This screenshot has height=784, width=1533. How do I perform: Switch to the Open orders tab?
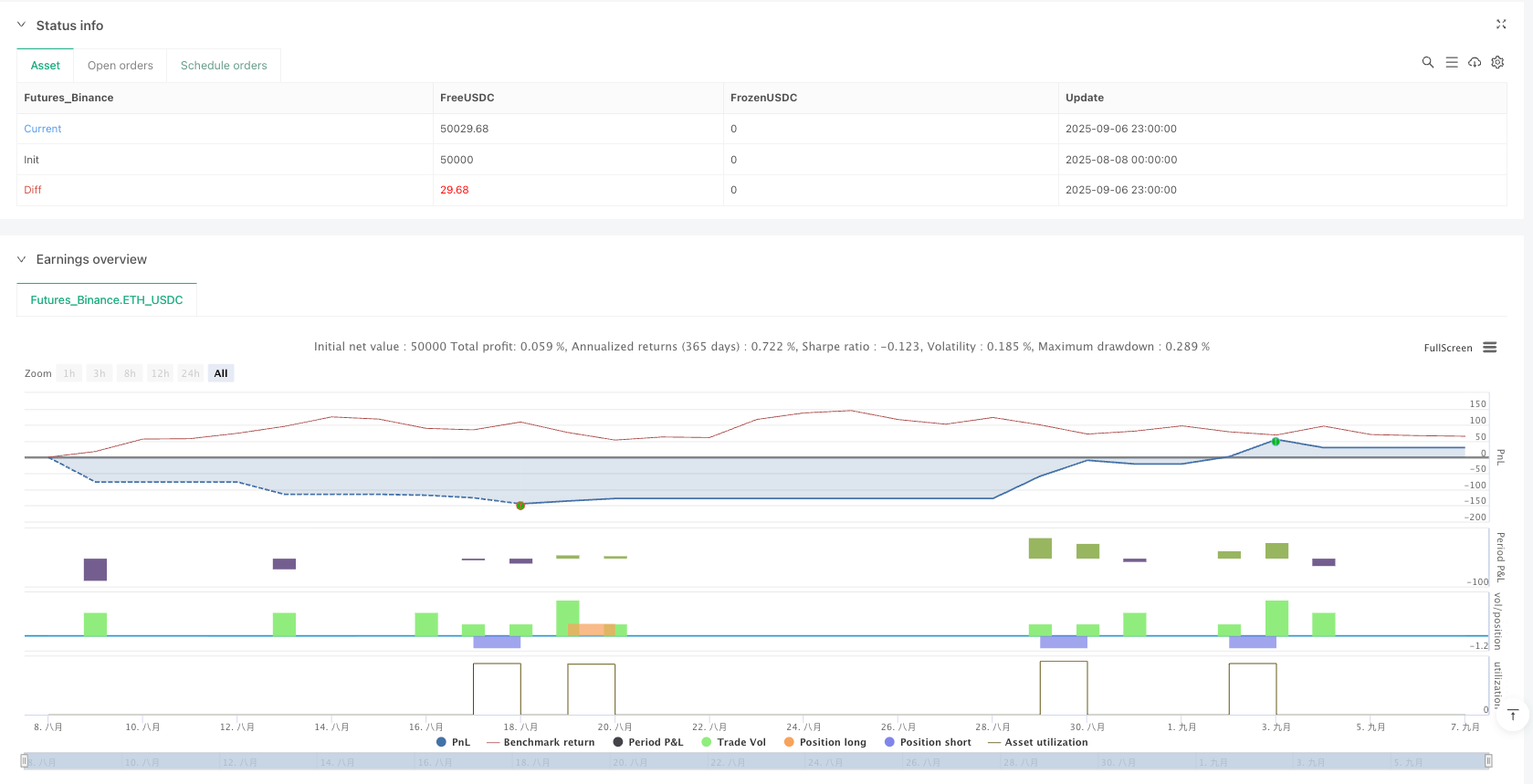click(120, 66)
